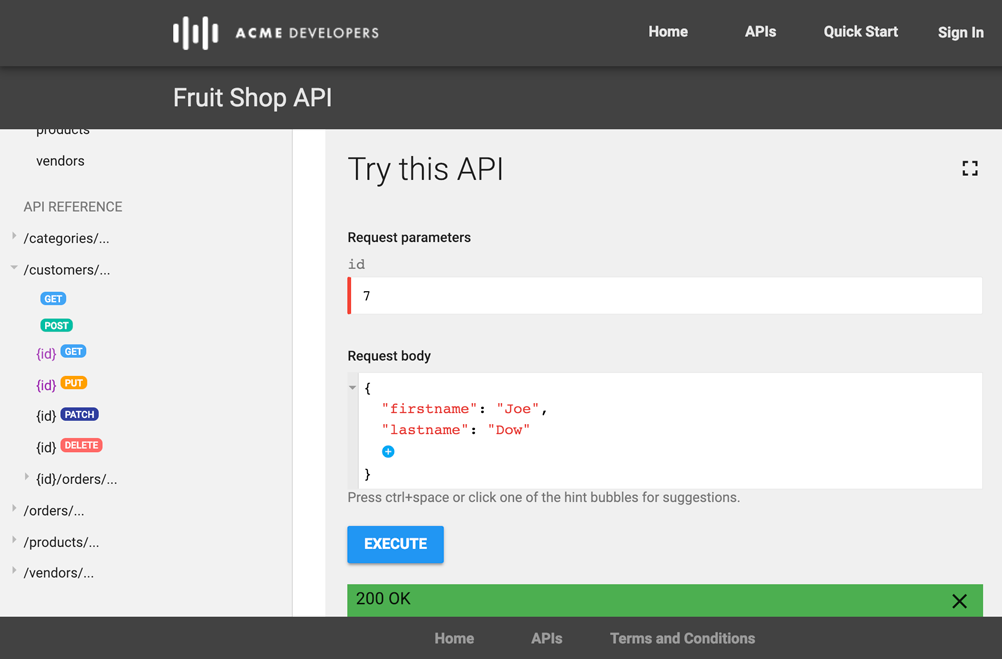The image size is (1002, 659).
Task: Select the customers POST method badge
Action: pos(56,325)
